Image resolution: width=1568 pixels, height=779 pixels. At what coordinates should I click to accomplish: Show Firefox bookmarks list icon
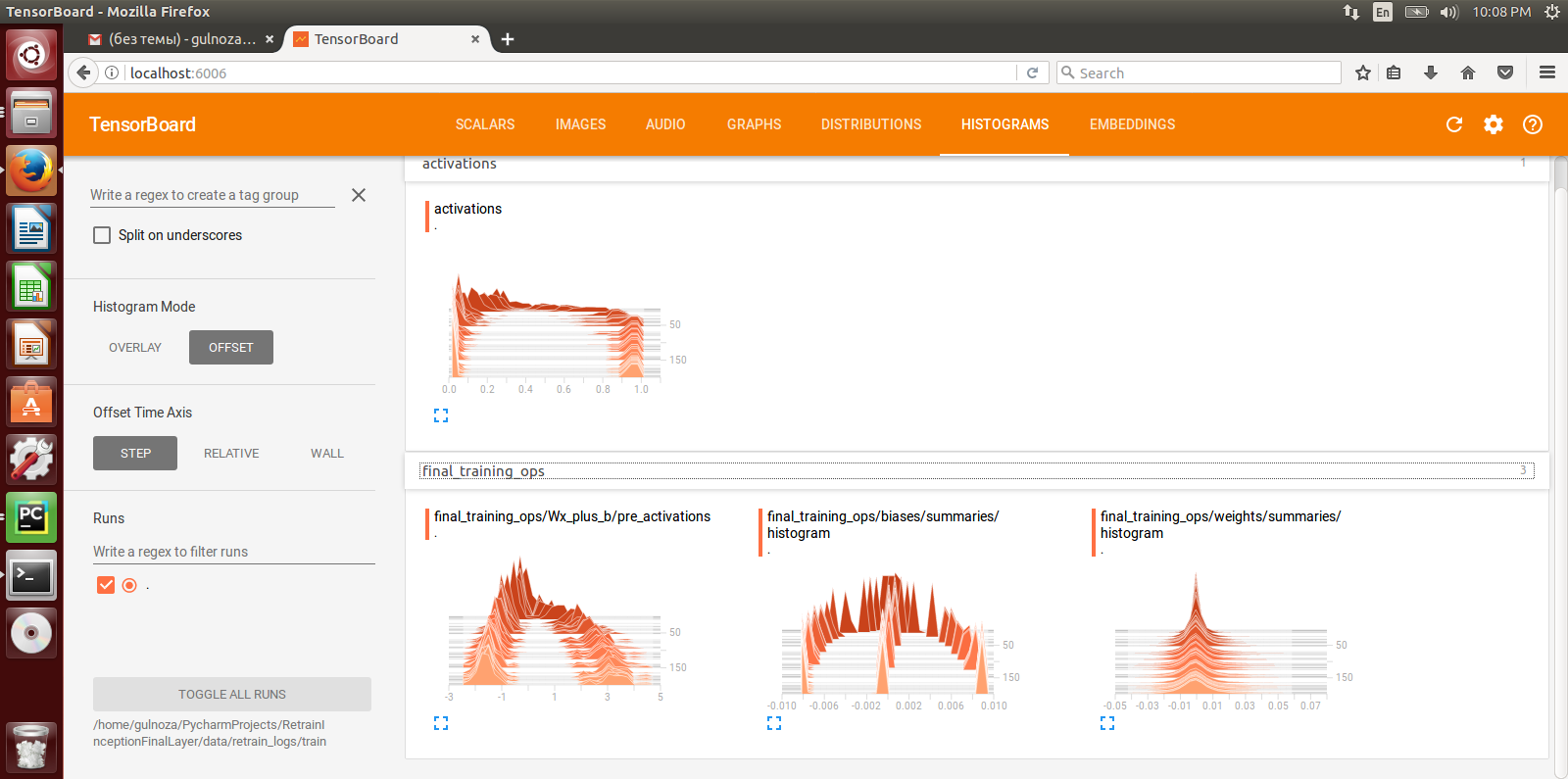tap(1394, 73)
